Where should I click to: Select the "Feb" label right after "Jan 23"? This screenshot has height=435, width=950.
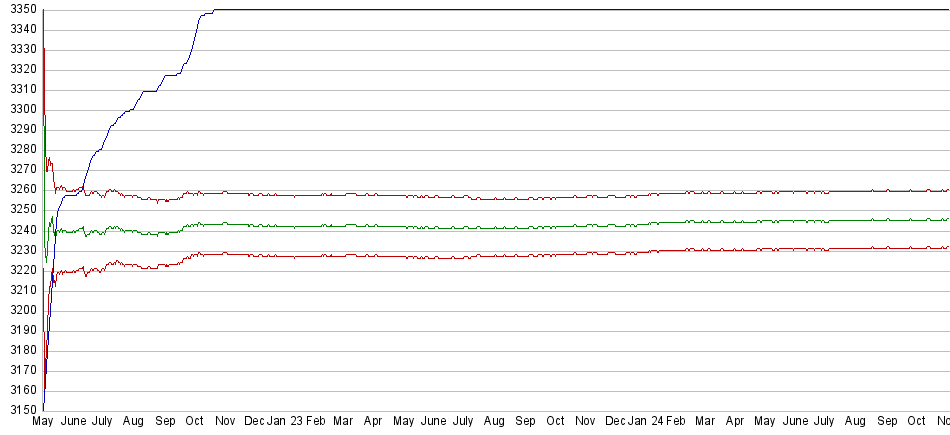point(313,422)
